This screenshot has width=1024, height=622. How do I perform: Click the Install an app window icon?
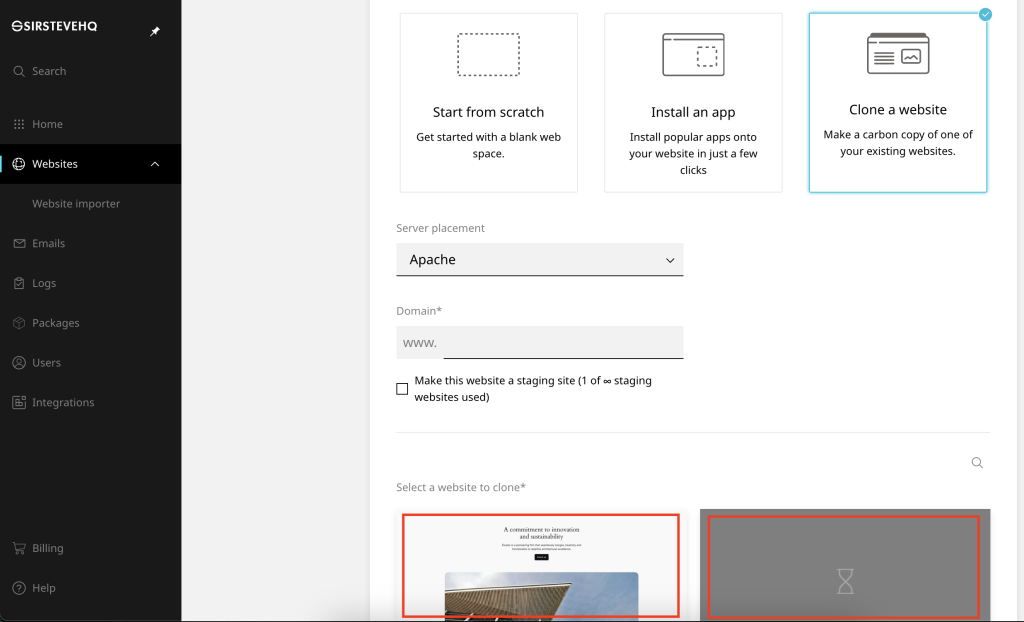click(693, 55)
